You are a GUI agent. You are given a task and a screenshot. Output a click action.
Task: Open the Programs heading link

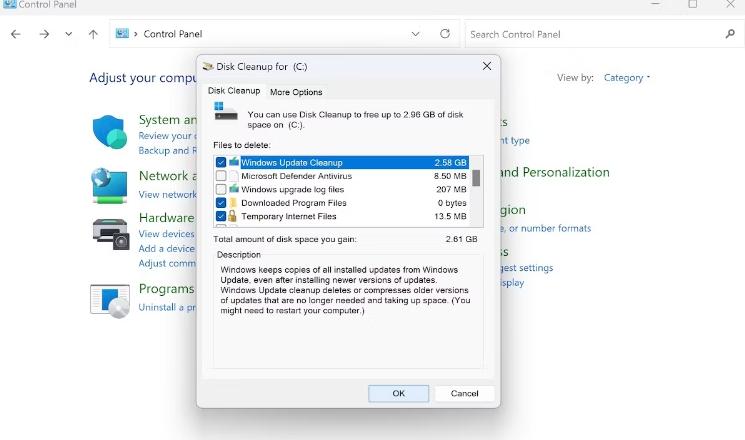coord(167,288)
